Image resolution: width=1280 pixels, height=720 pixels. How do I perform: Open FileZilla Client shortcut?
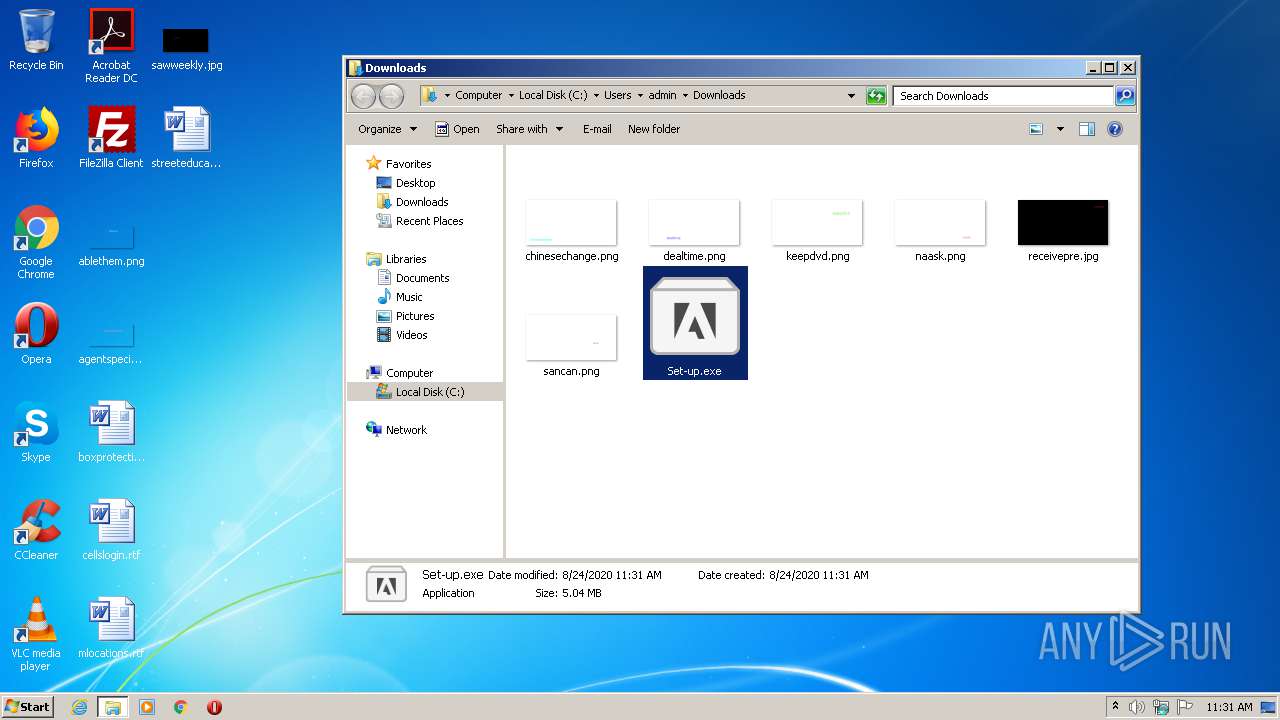click(x=111, y=138)
